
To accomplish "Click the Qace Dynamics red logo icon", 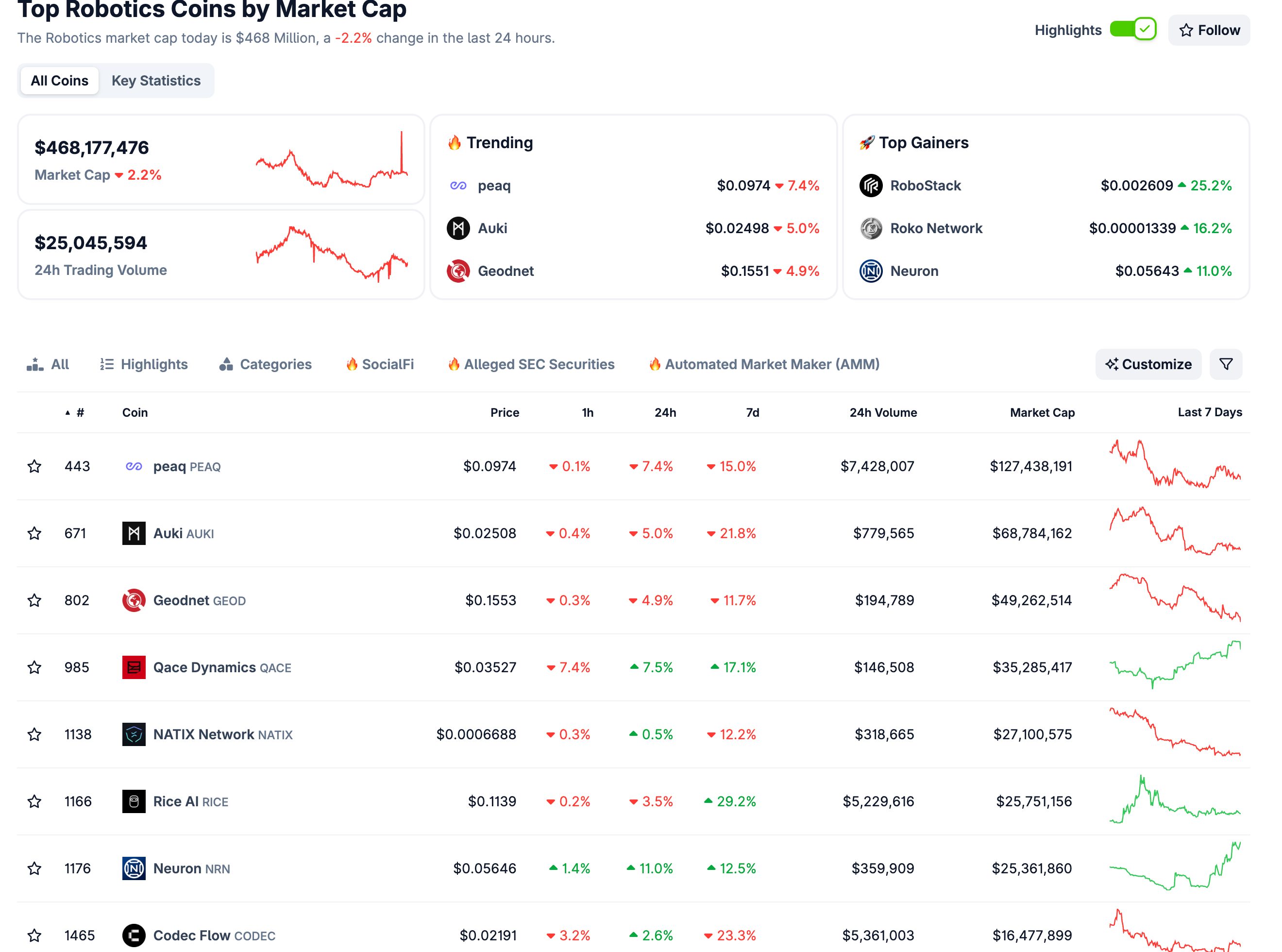I will point(134,667).
